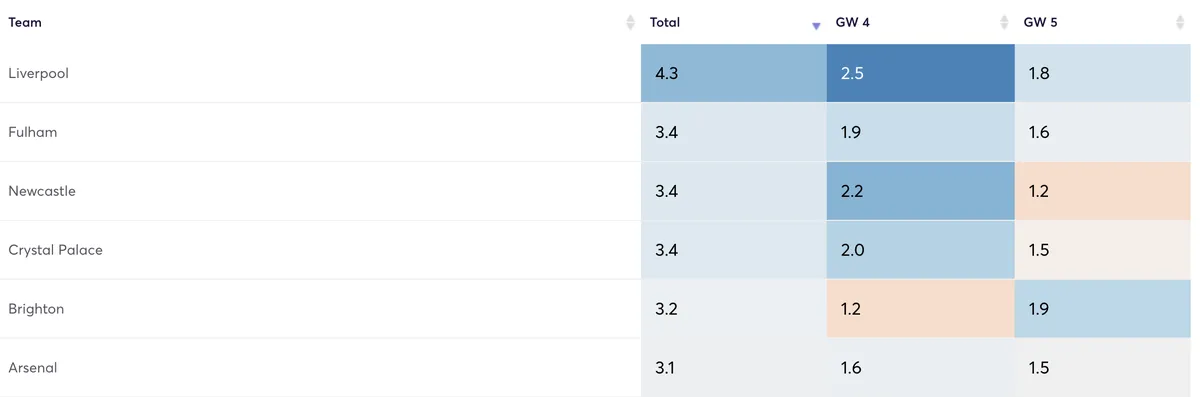Open the Brighton team row
The width and height of the screenshot is (1200, 397).
[x=600, y=309]
